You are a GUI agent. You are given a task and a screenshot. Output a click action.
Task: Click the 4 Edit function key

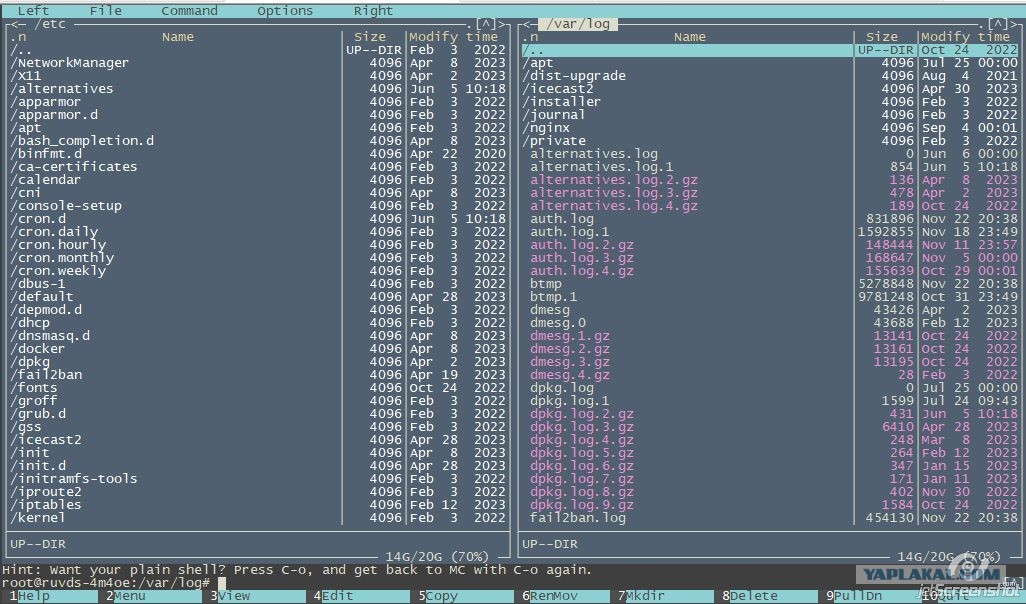[x=336, y=596]
